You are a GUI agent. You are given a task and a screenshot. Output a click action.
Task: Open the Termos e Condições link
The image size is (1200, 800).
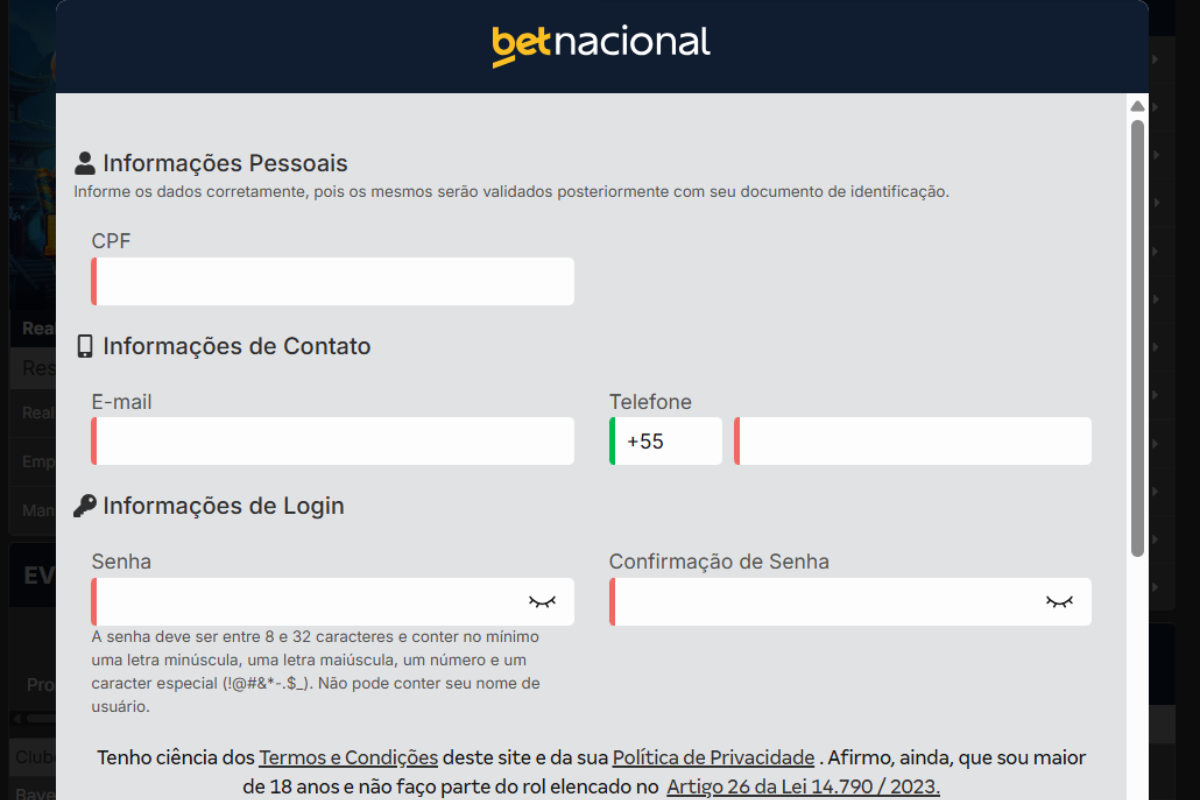click(348, 758)
